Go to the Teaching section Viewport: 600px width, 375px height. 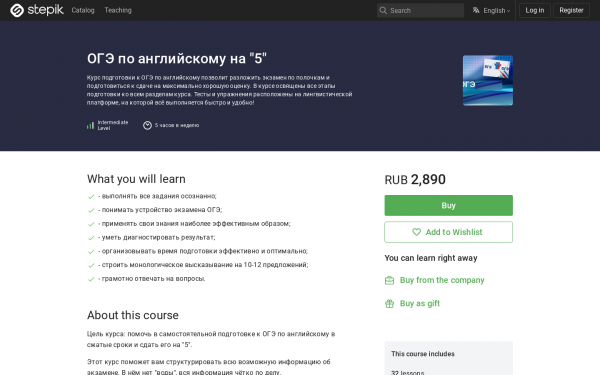(118, 10)
